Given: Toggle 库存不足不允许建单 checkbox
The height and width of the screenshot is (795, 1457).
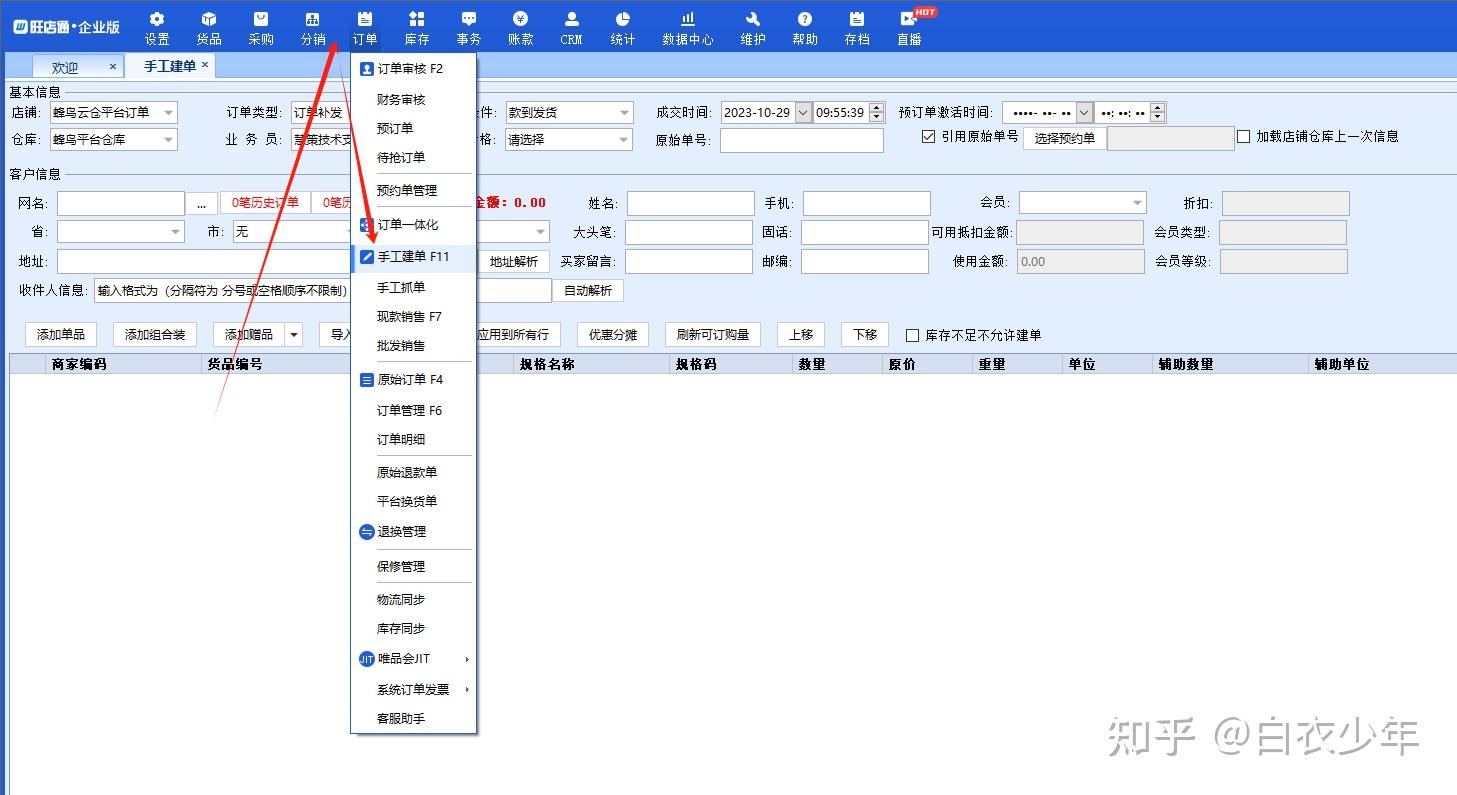Looking at the screenshot, I should pos(912,336).
